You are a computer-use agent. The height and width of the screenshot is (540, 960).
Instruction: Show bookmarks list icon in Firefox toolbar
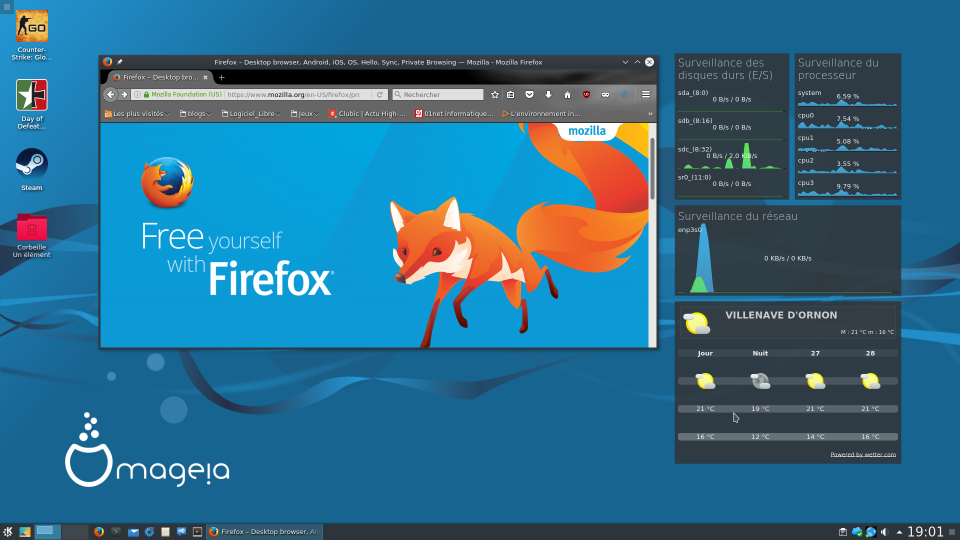point(511,94)
